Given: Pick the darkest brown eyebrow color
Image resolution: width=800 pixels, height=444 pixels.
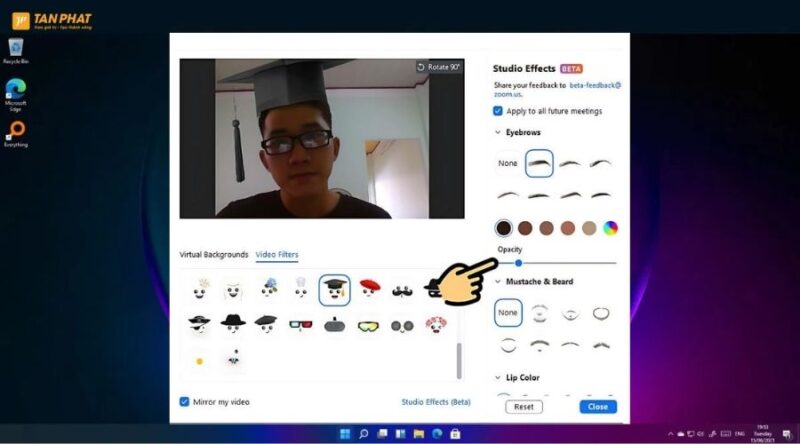Looking at the screenshot, I should click(x=504, y=228).
